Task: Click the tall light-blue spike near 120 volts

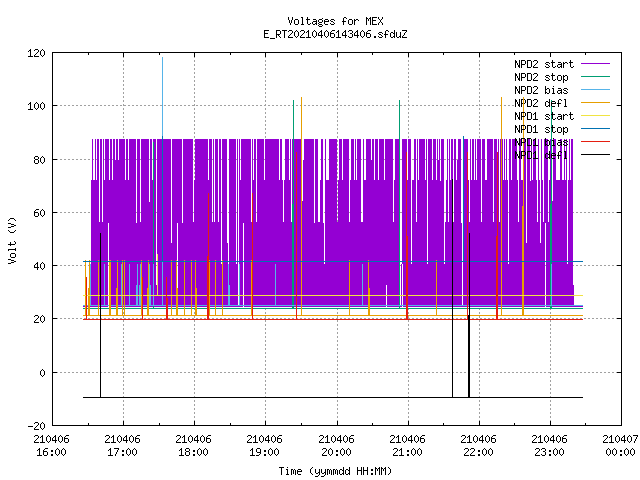Action: tap(162, 98)
